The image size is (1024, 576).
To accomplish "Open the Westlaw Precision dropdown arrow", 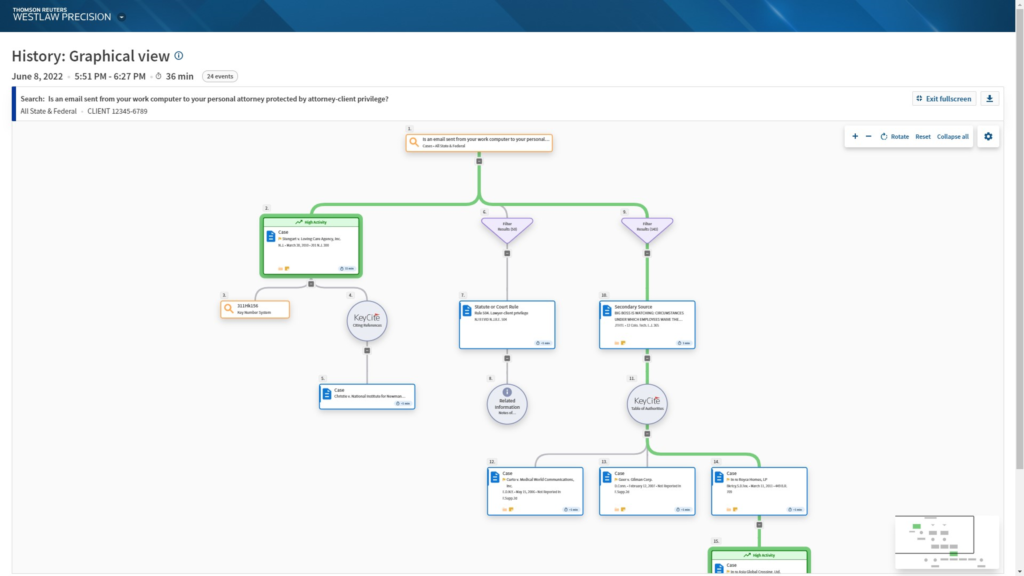I will click(x=121, y=16).
